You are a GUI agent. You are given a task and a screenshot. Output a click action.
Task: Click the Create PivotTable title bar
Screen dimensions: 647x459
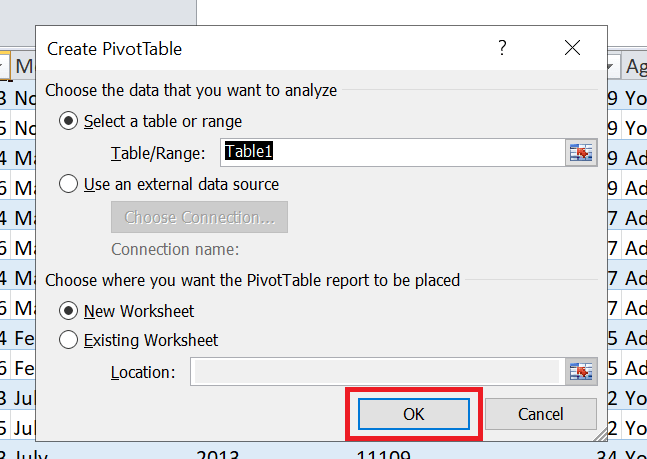(250, 48)
